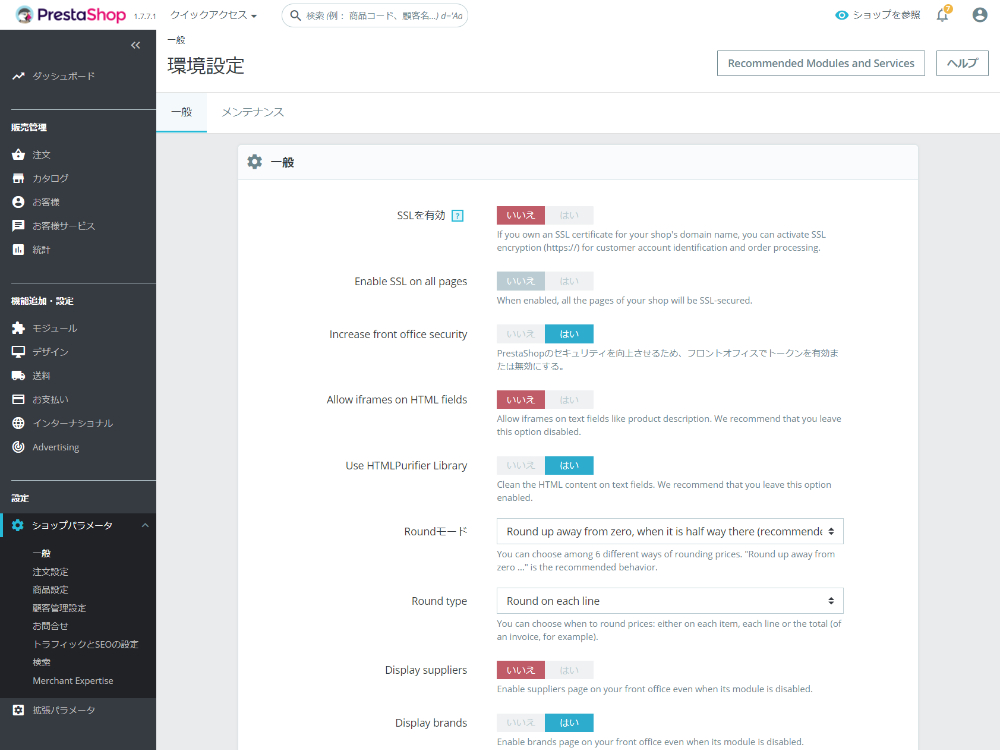Open Design (デザイン) monitor icon
This screenshot has height=750, width=1000.
[x=18, y=352]
